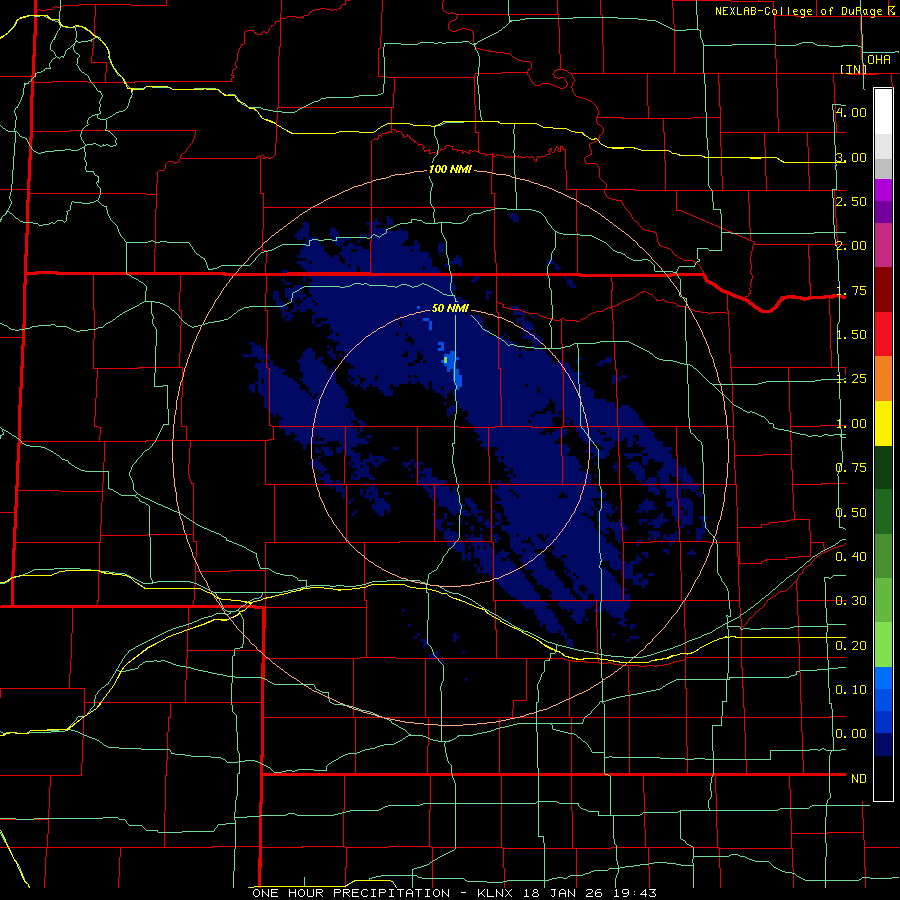This screenshot has height=900, width=900.
Task: Pick the navy swatch beside 0.00
Action: tap(883, 745)
